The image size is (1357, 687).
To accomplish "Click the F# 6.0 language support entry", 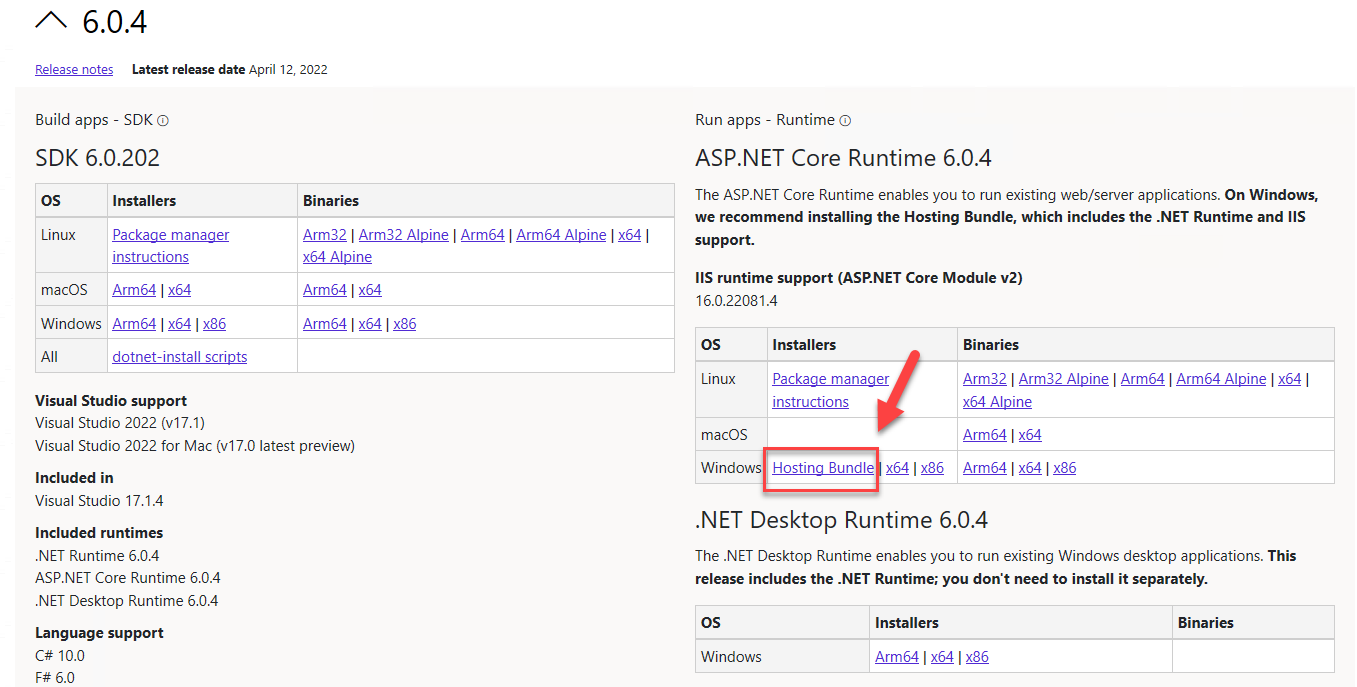I will click(x=55, y=678).
